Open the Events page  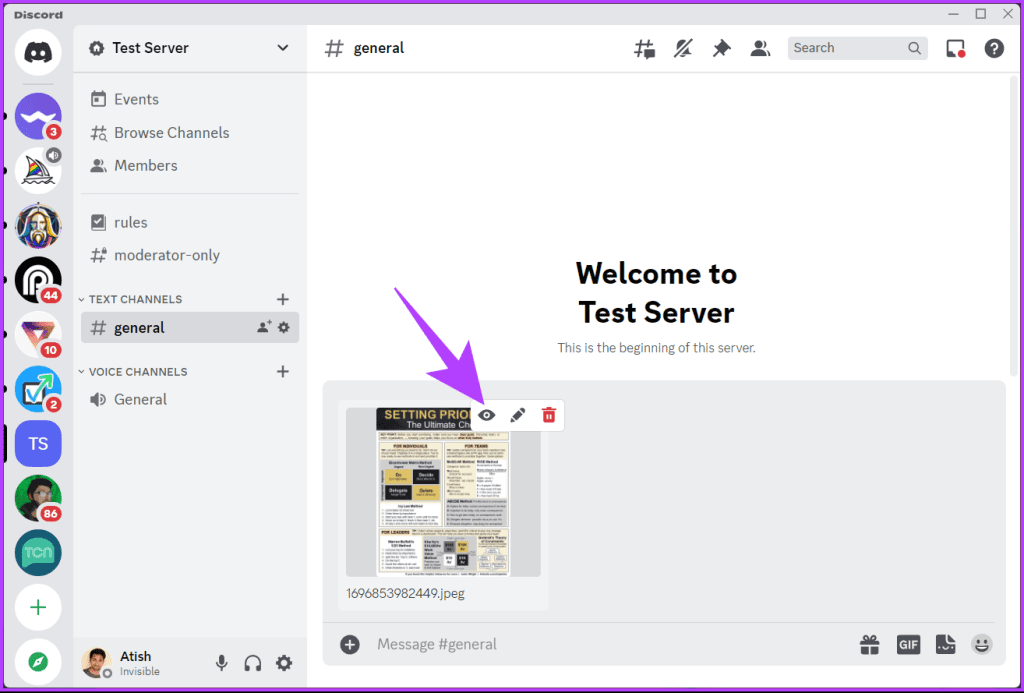(x=136, y=99)
